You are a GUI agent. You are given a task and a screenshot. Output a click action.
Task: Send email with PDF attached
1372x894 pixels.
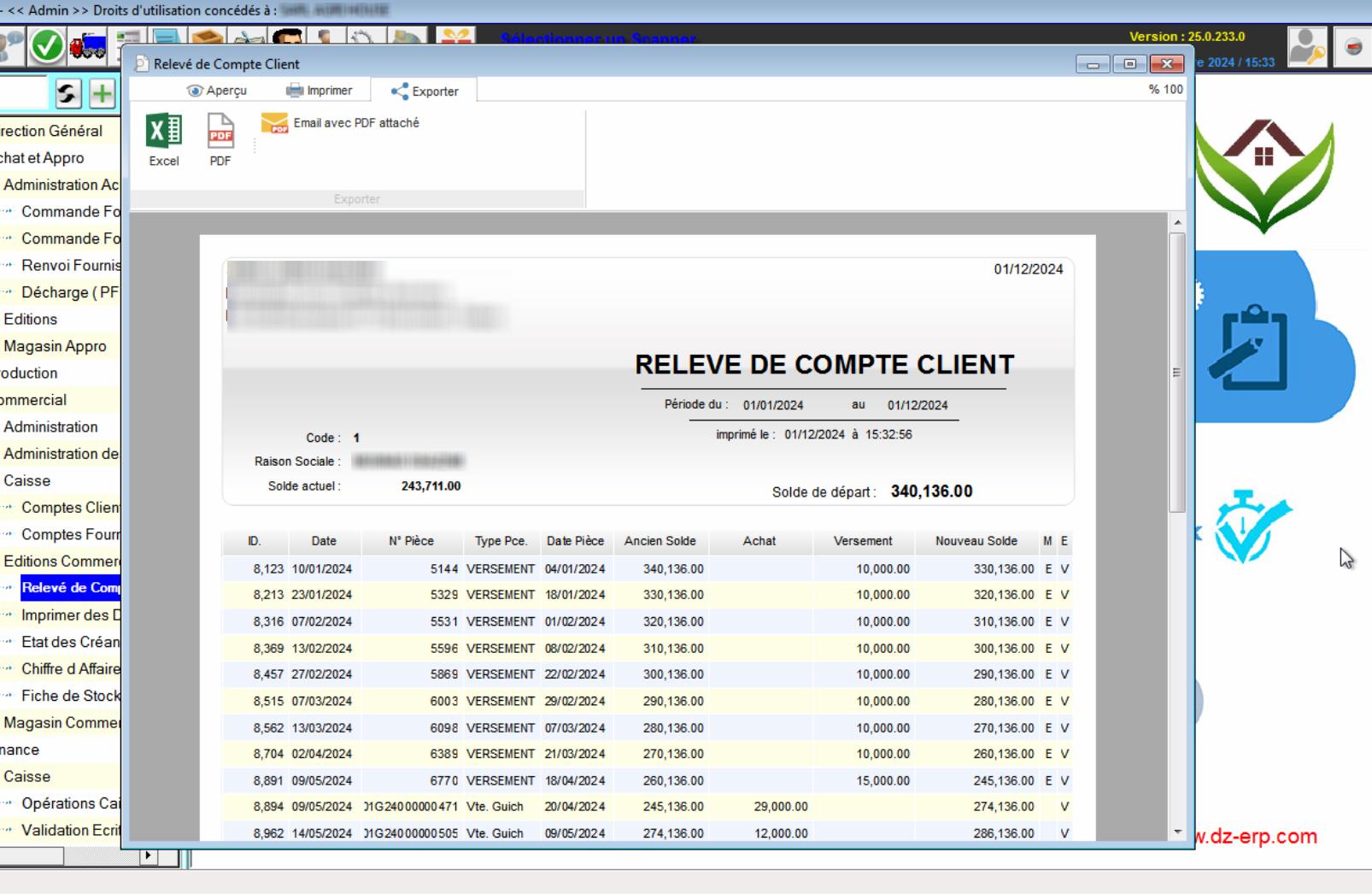pos(340,123)
